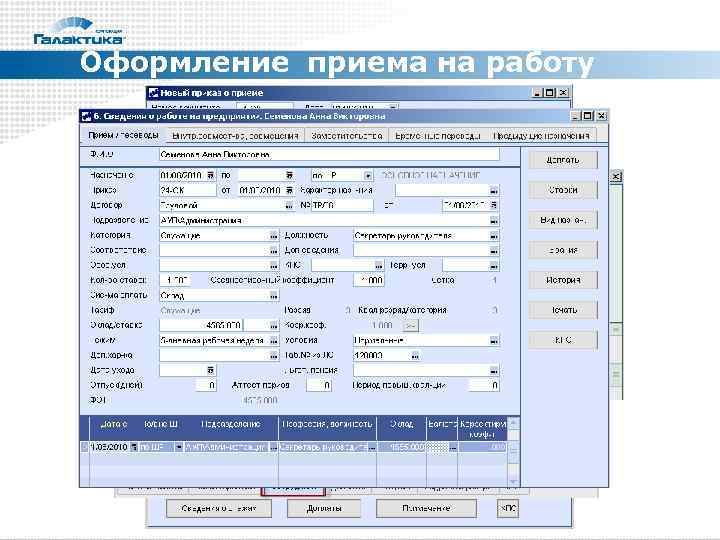Open lookup beside Оклад/ставка value
Image resolution: width=720 pixels, height=540 pixels.
[274, 326]
